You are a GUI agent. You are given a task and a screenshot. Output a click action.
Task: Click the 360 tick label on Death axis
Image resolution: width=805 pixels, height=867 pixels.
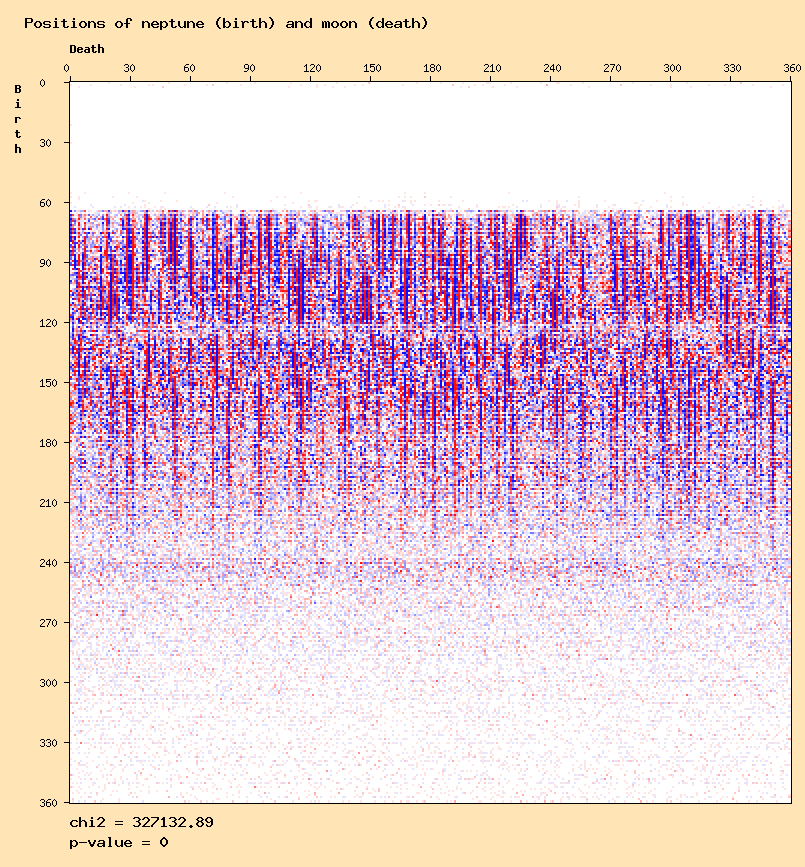coord(792,68)
